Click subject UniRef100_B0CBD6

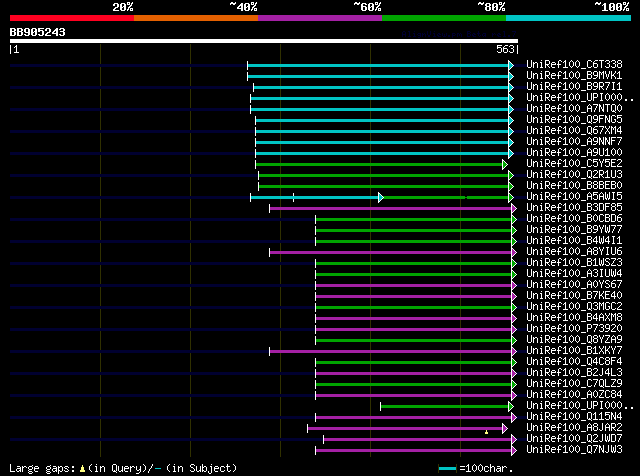pyautogui.click(x=574, y=218)
